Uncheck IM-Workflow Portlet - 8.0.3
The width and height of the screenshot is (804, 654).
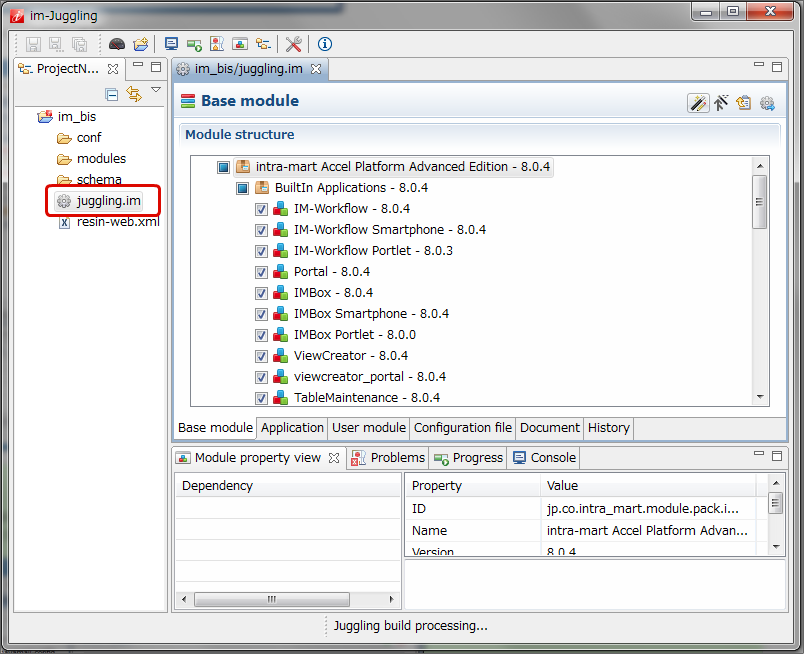pyautogui.click(x=261, y=251)
